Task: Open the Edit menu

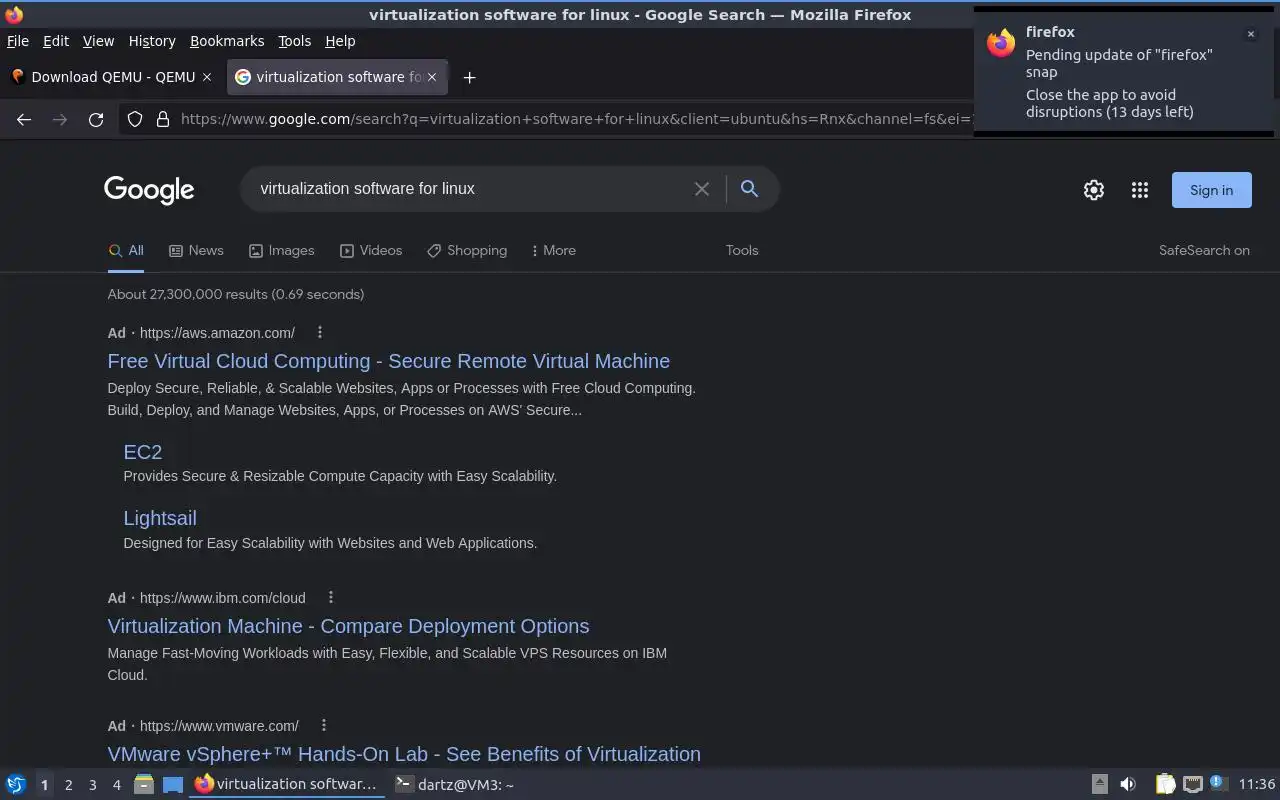Action: pyautogui.click(x=56, y=41)
